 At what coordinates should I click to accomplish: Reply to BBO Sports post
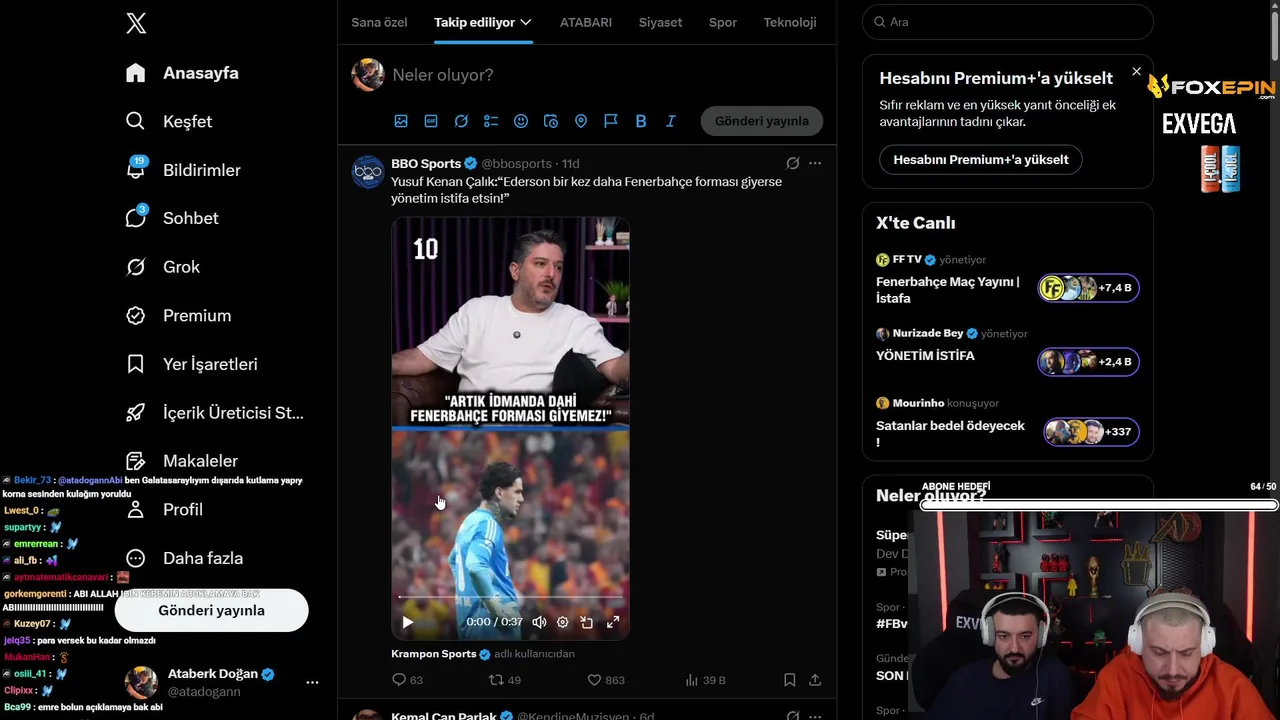point(408,680)
